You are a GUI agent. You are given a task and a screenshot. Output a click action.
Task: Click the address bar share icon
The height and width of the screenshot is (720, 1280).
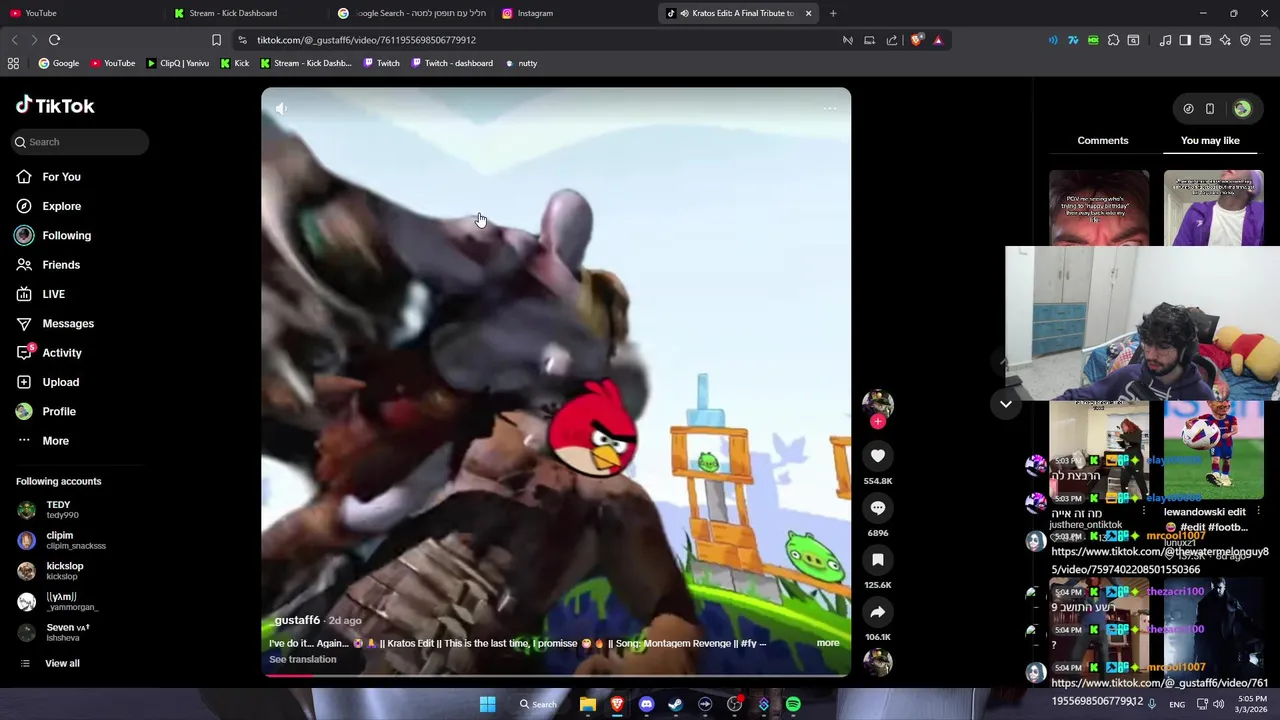click(892, 40)
